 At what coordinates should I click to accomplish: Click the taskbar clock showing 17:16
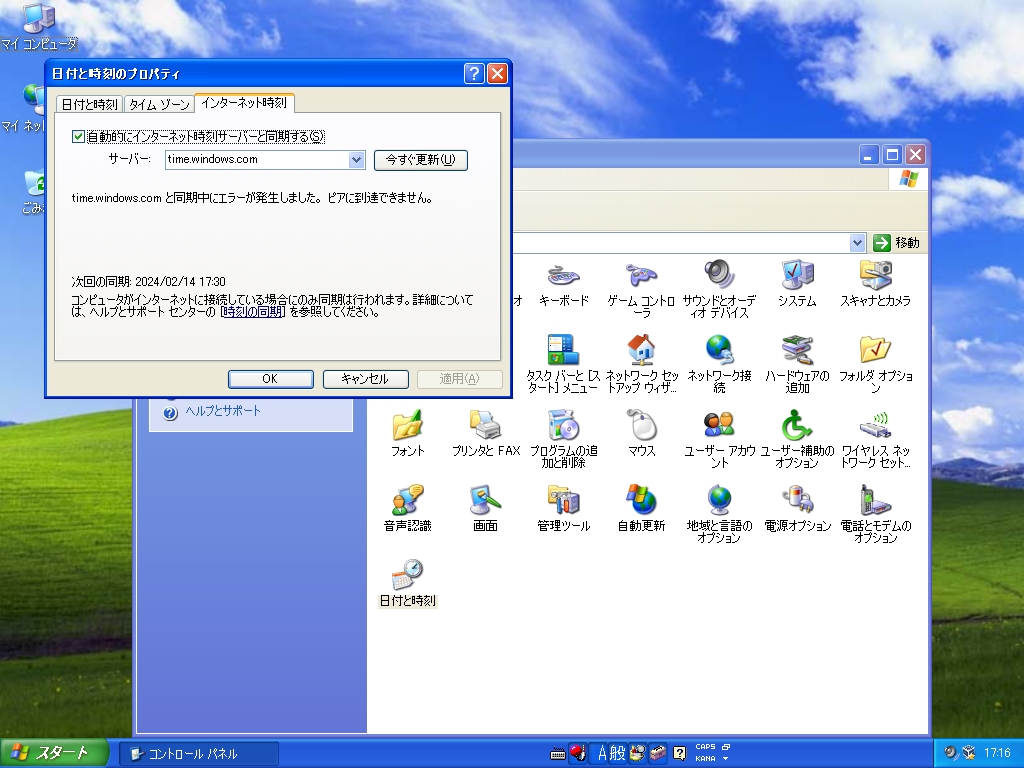(x=997, y=753)
